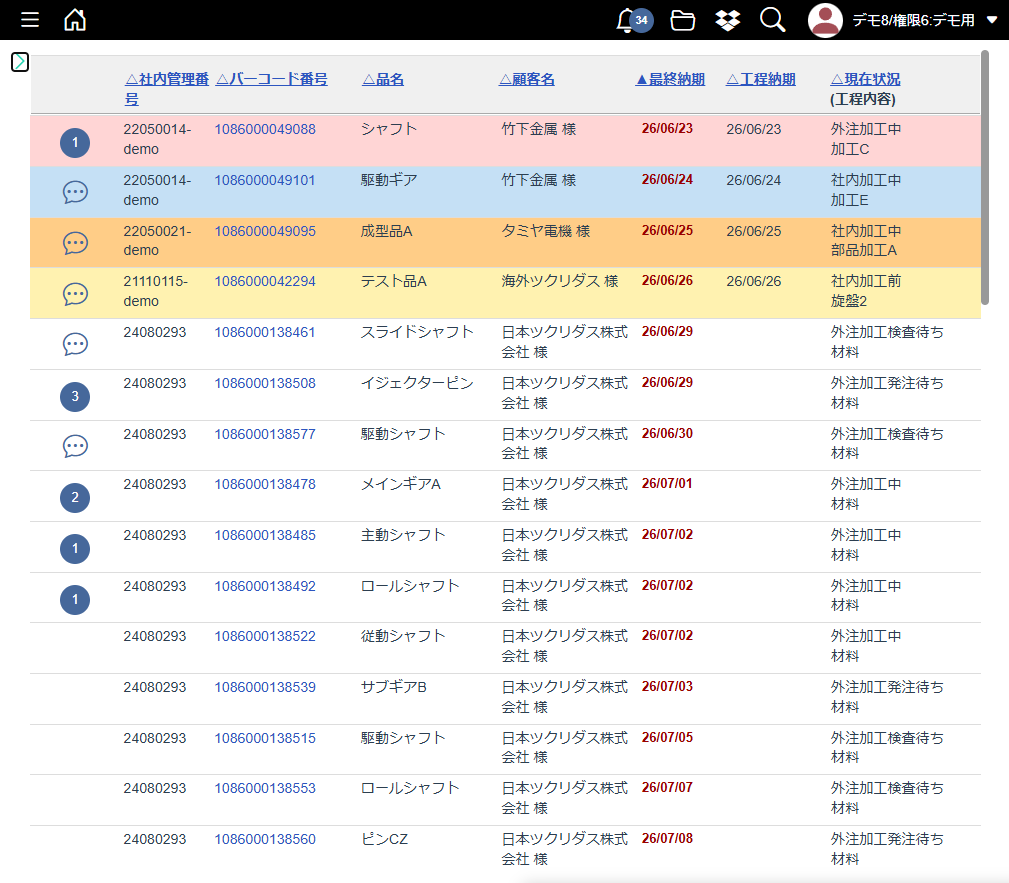Image resolution: width=1009 pixels, height=883 pixels.
Task: Go to the home screen icon
Action: pyautogui.click(x=75, y=20)
